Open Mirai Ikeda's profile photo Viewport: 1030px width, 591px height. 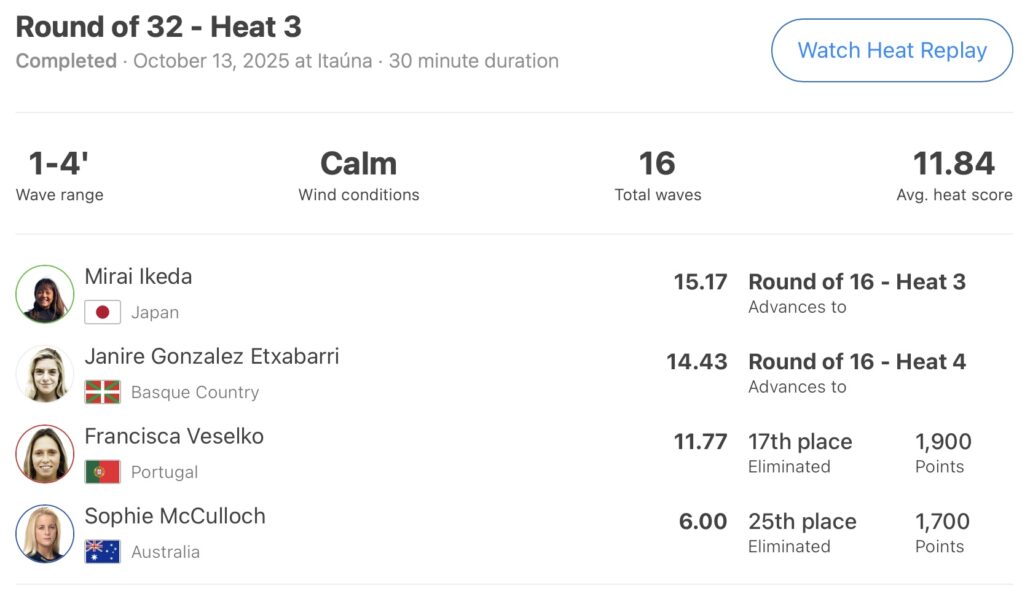pyautogui.click(x=45, y=294)
